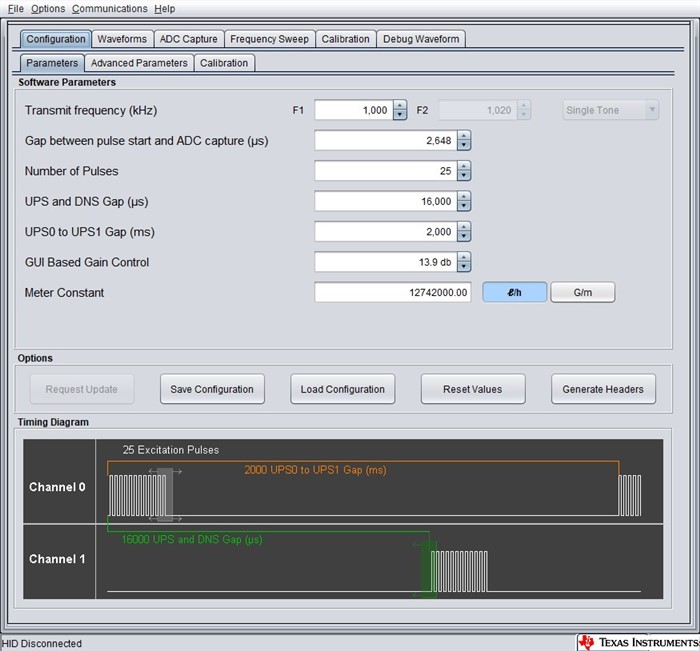Click the Number of Pulses field
The width and height of the screenshot is (700, 651).
(x=386, y=171)
